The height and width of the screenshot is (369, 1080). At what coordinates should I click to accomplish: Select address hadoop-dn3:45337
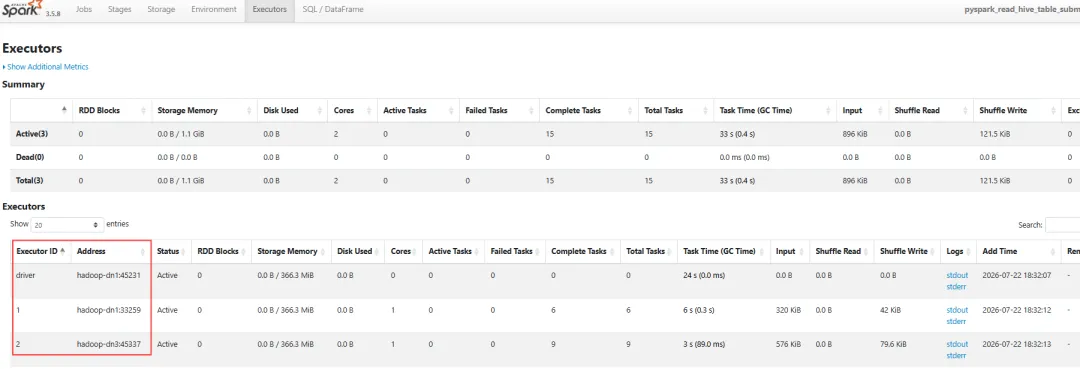pos(109,344)
